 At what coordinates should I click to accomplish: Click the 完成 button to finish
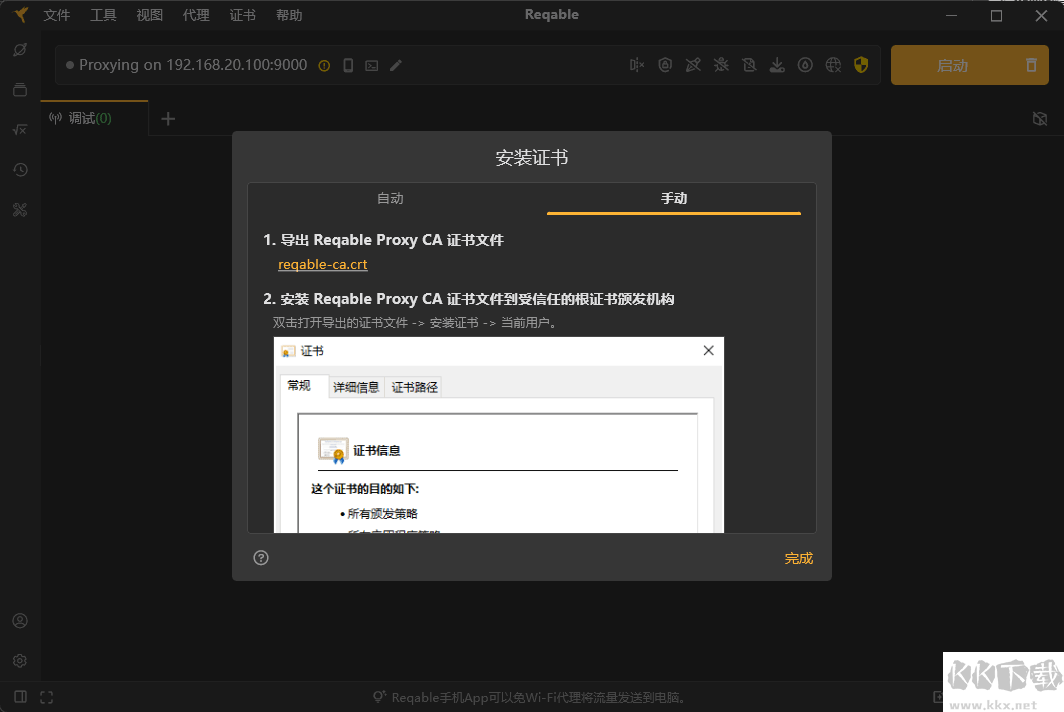(x=798, y=558)
